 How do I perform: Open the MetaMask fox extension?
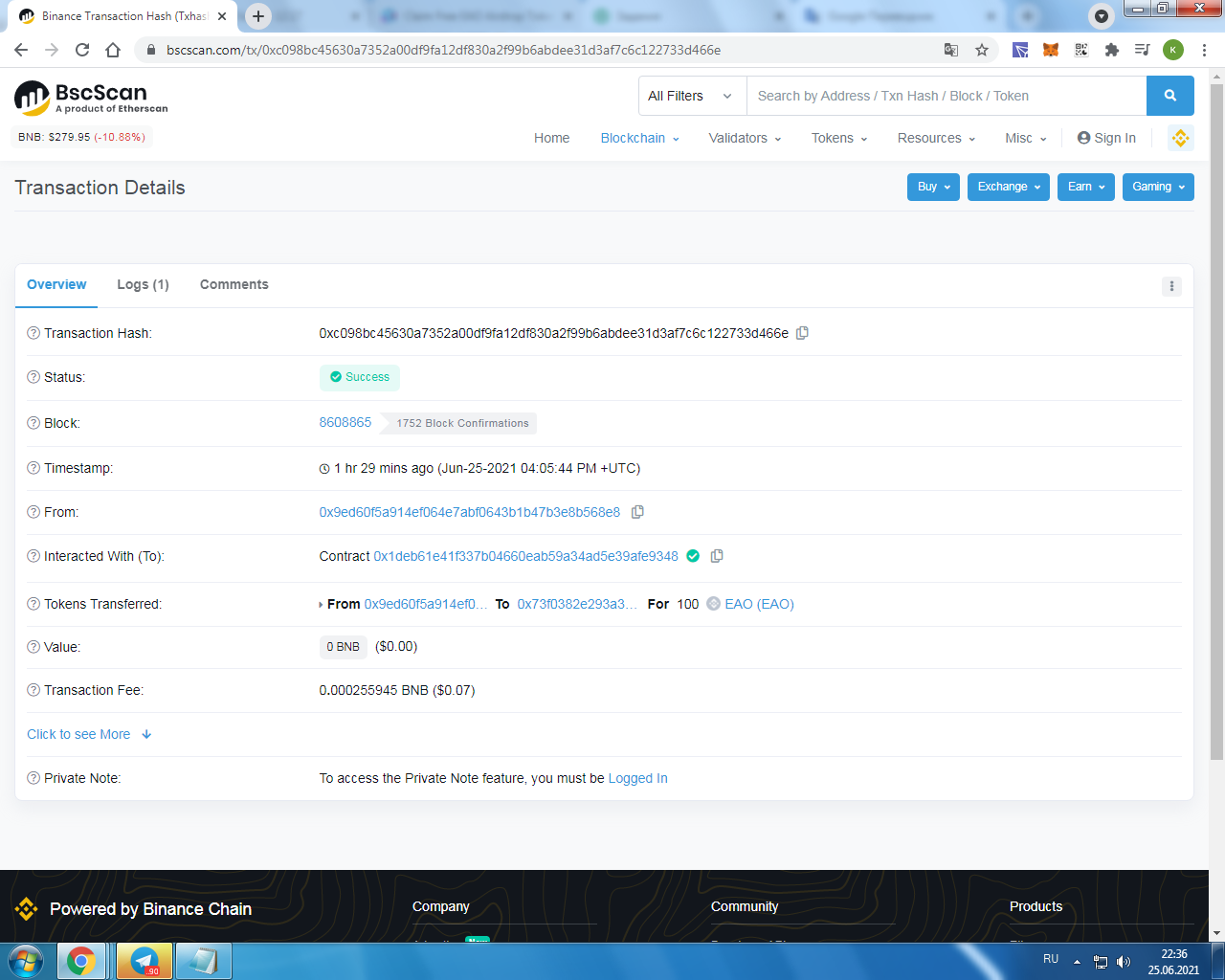click(1051, 50)
